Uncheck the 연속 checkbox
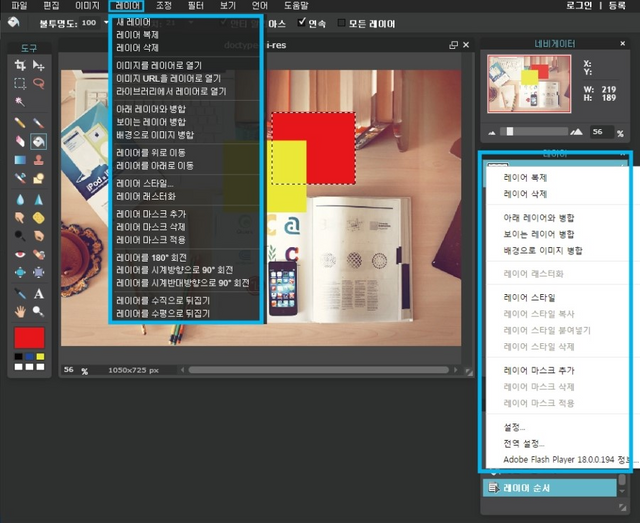The height and width of the screenshot is (523, 640). point(302,22)
